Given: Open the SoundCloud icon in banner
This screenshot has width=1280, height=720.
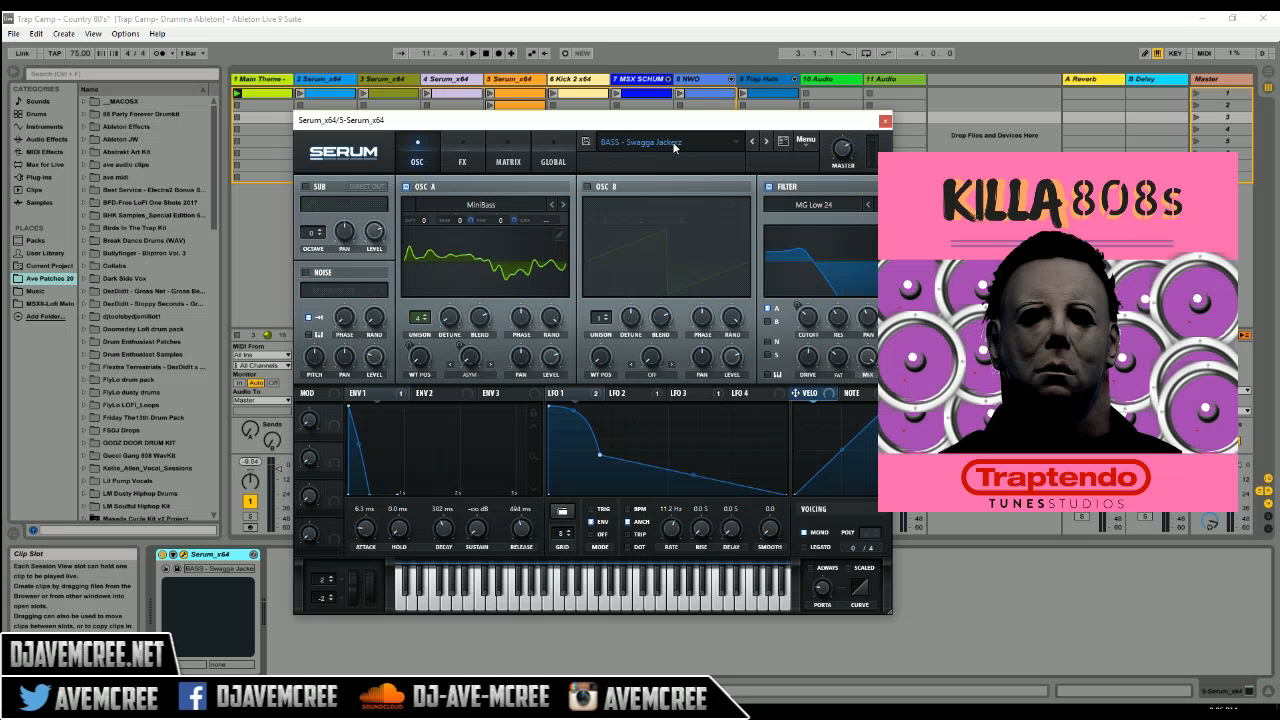Looking at the screenshot, I should [380, 696].
